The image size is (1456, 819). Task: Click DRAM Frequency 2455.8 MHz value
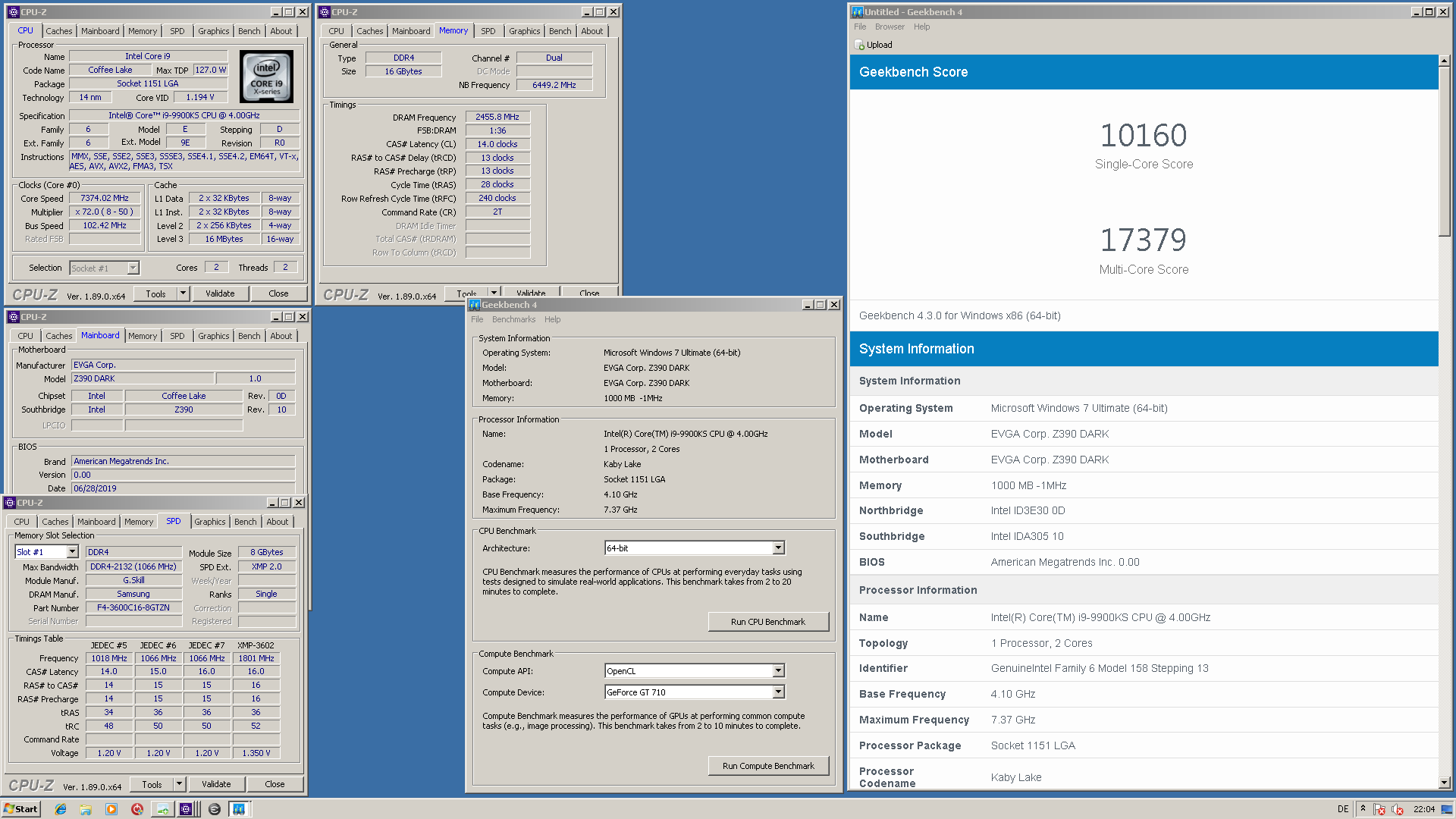click(x=497, y=117)
